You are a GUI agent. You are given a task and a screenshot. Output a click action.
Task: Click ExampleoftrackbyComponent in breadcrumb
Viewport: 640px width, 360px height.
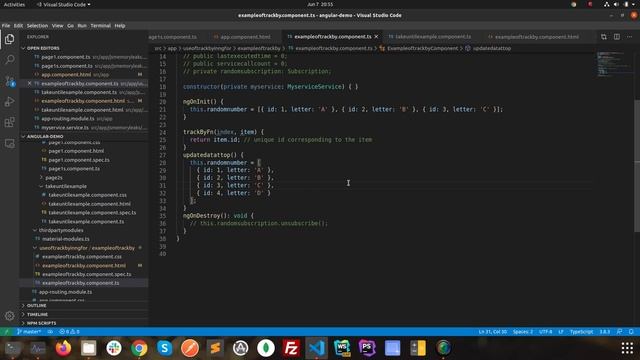tap(422, 48)
